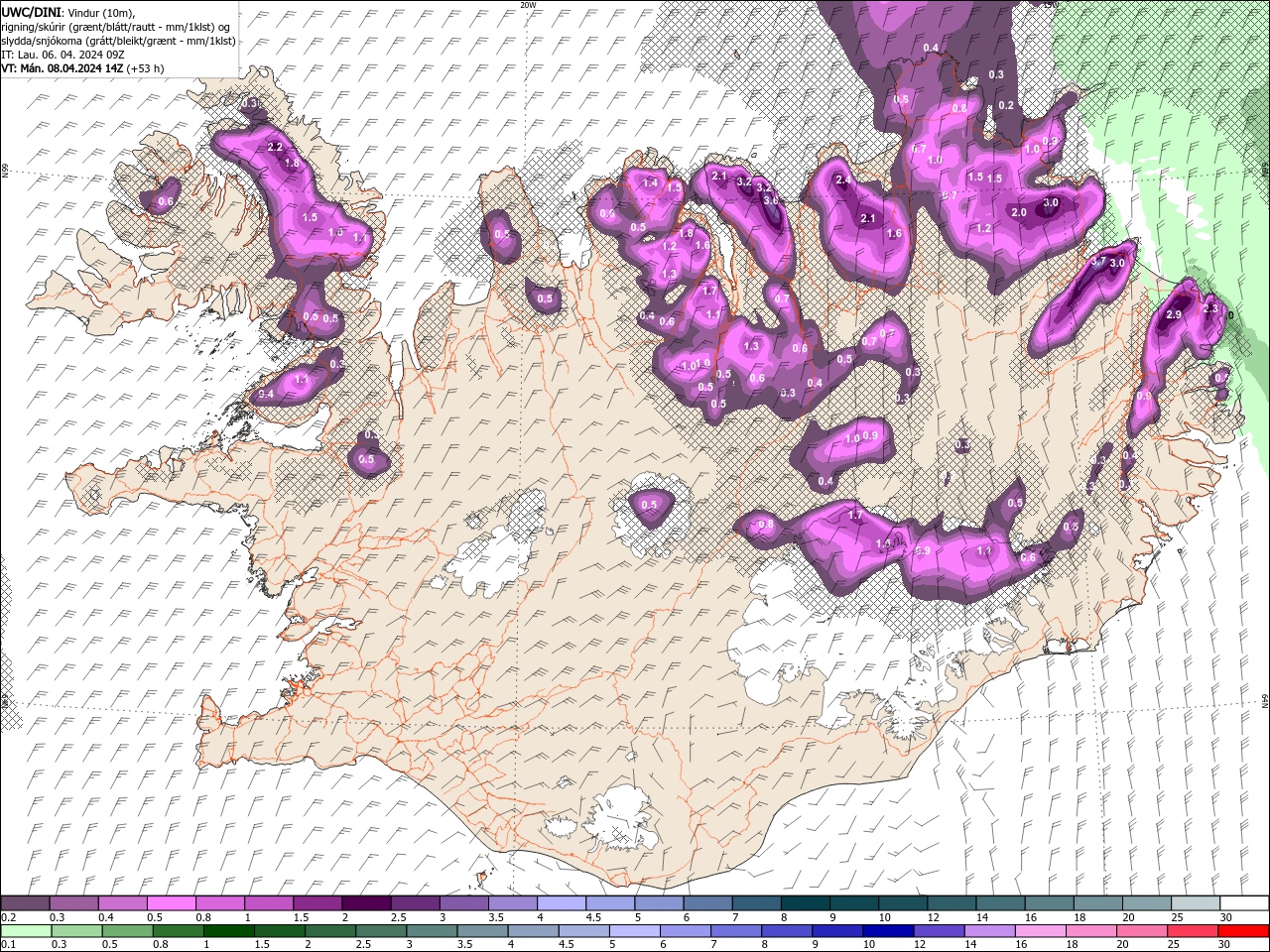
Task: Select the light lavender swatch labeled 4 in top row
Action: (x=562, y=903)
